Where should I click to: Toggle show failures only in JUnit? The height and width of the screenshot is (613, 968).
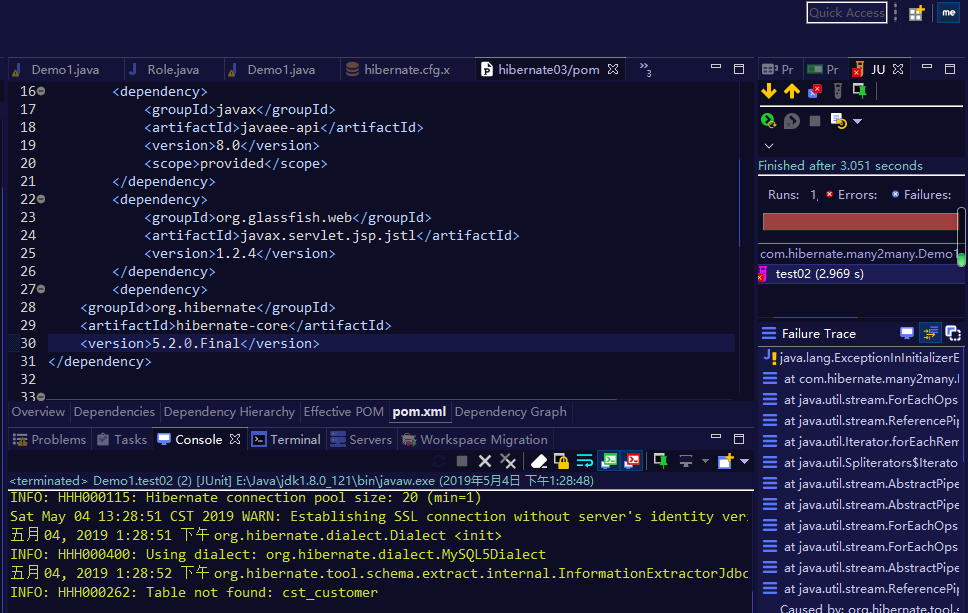coord(815,91)
